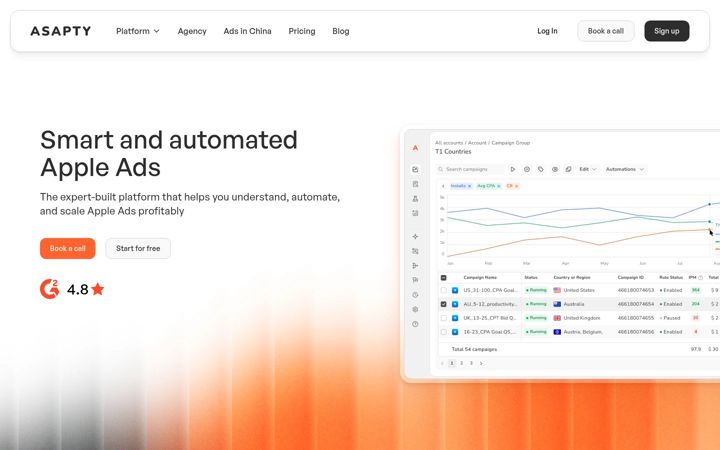Click the T1 Countries title

[x=453, y=152]
